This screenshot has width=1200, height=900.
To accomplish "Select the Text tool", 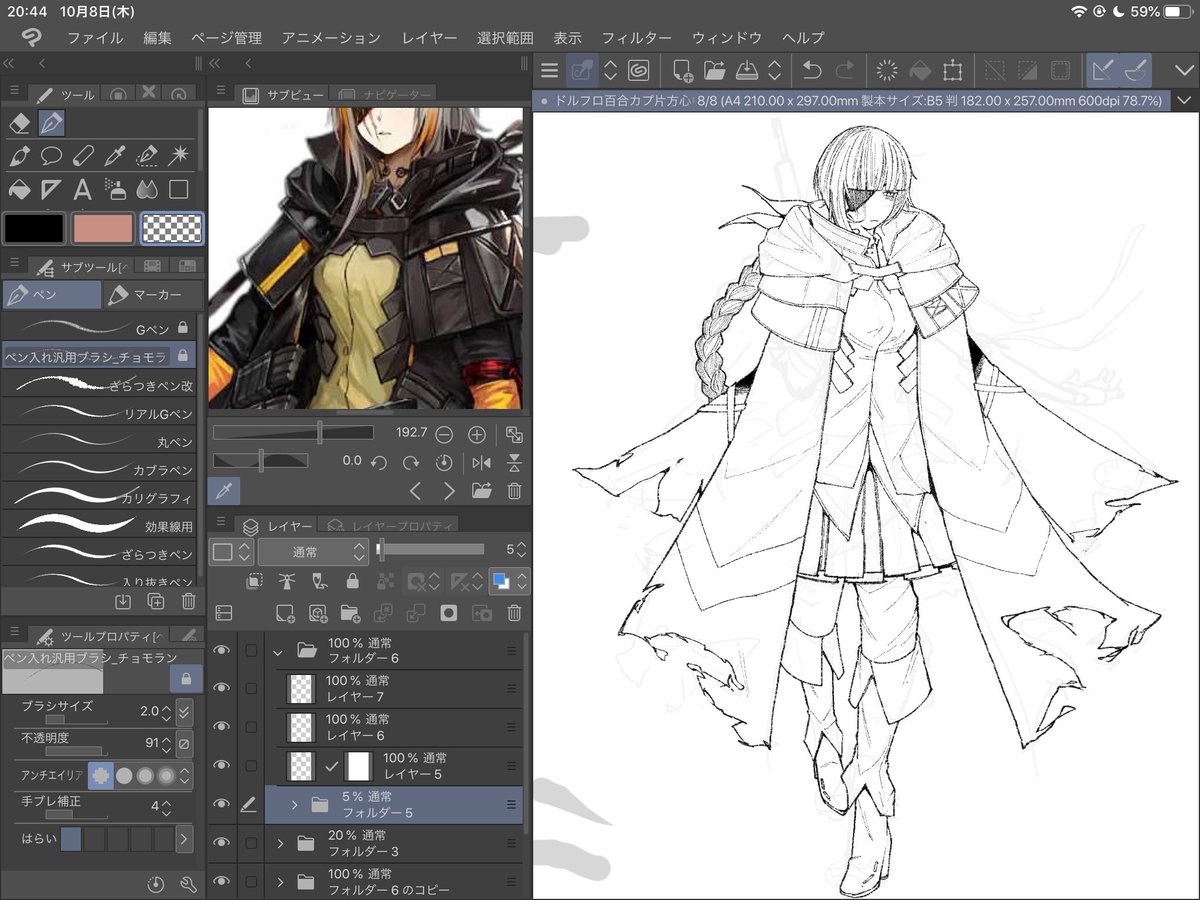I will 83,189.
